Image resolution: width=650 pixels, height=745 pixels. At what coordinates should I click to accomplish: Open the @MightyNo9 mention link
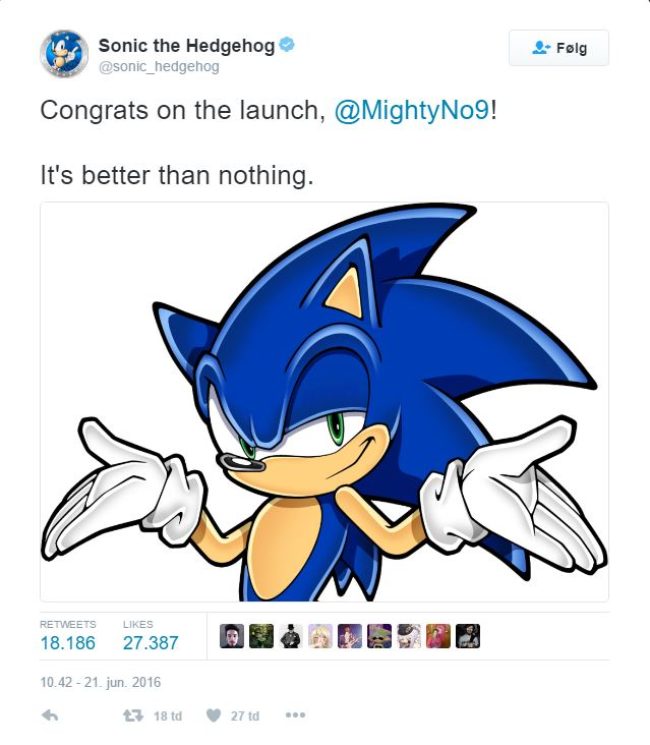[412, 110]
